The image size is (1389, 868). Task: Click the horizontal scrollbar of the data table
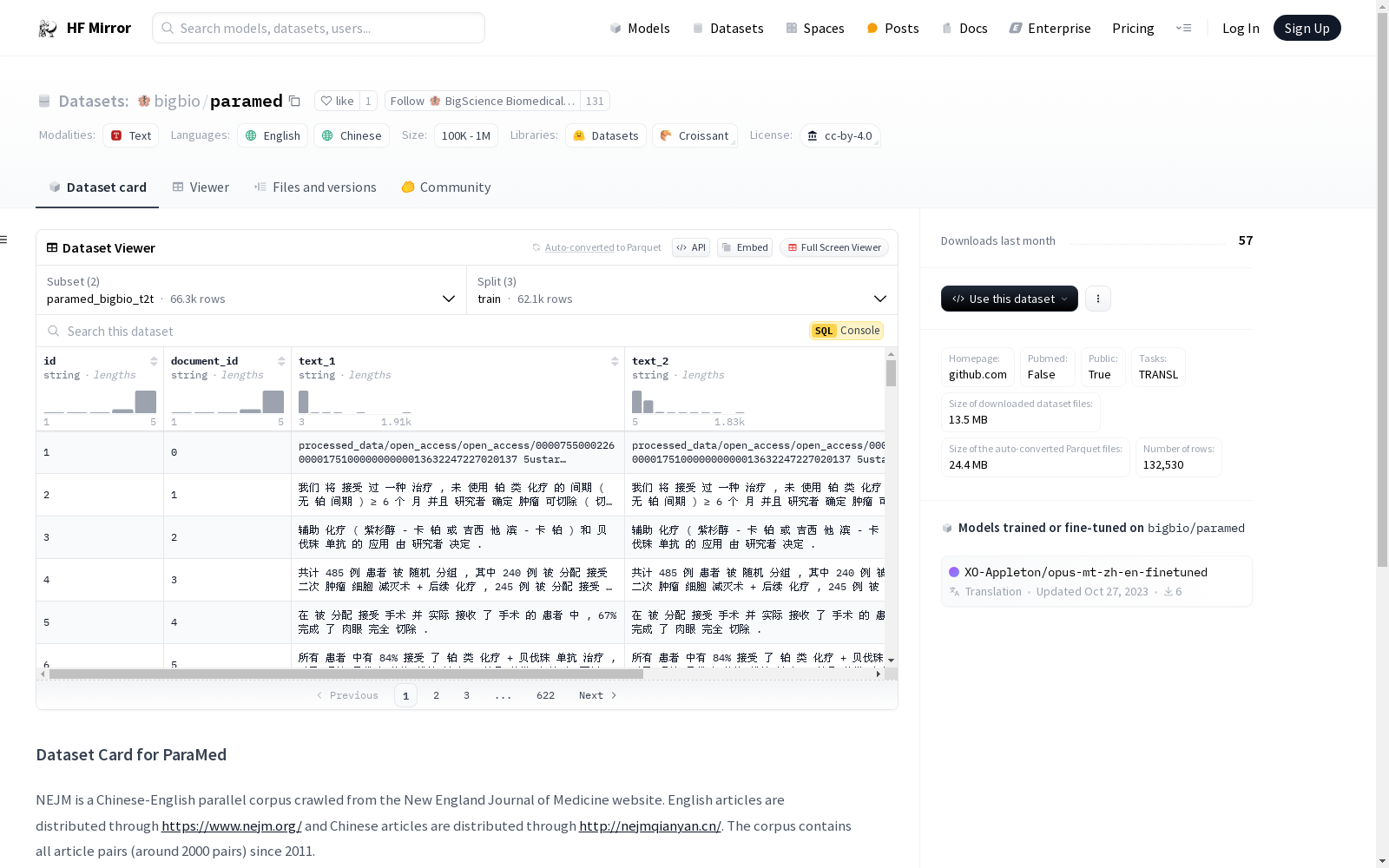pos(346,674)
